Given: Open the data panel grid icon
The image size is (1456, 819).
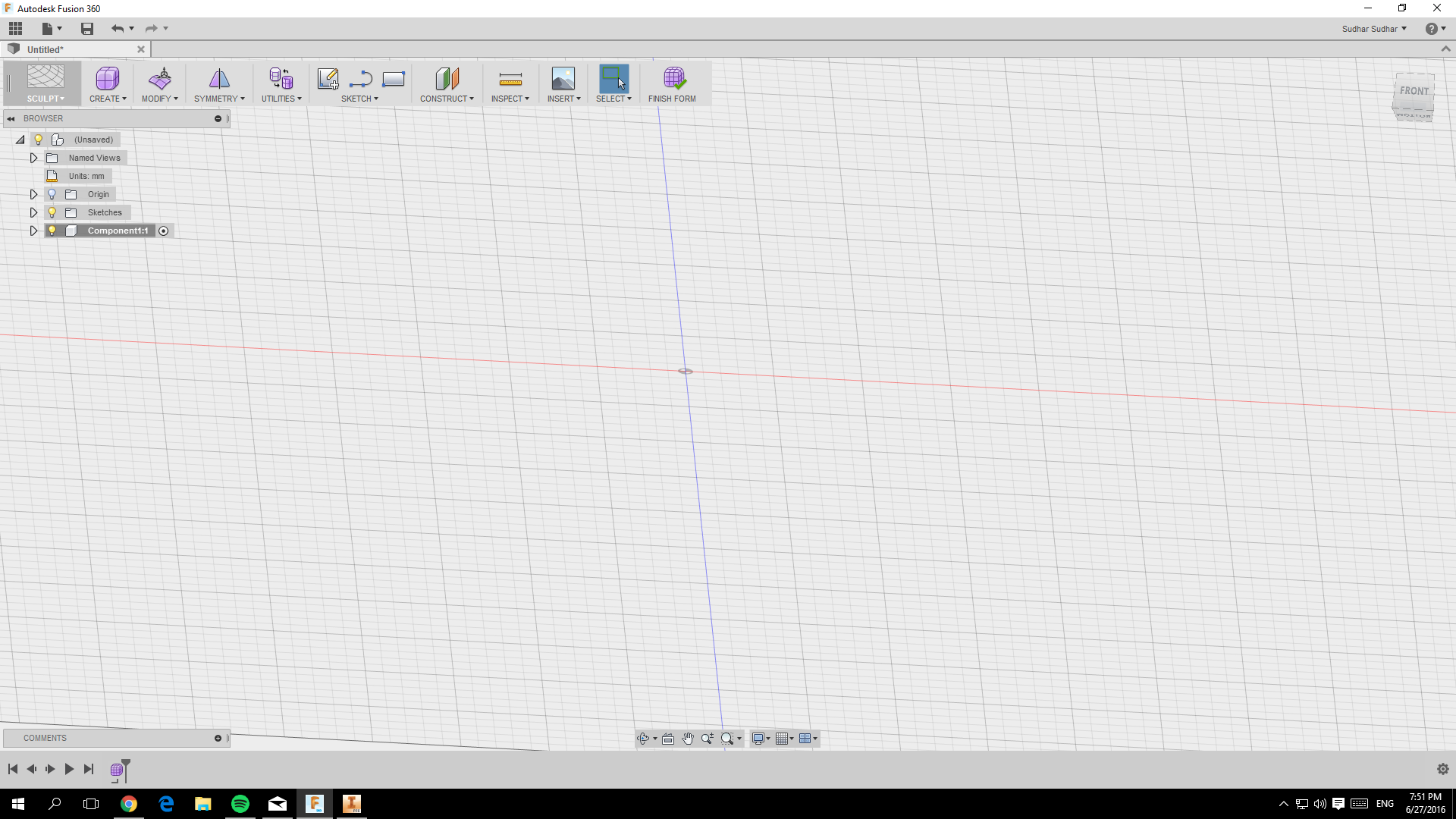Looking at the screenshot, I should 16,29.
